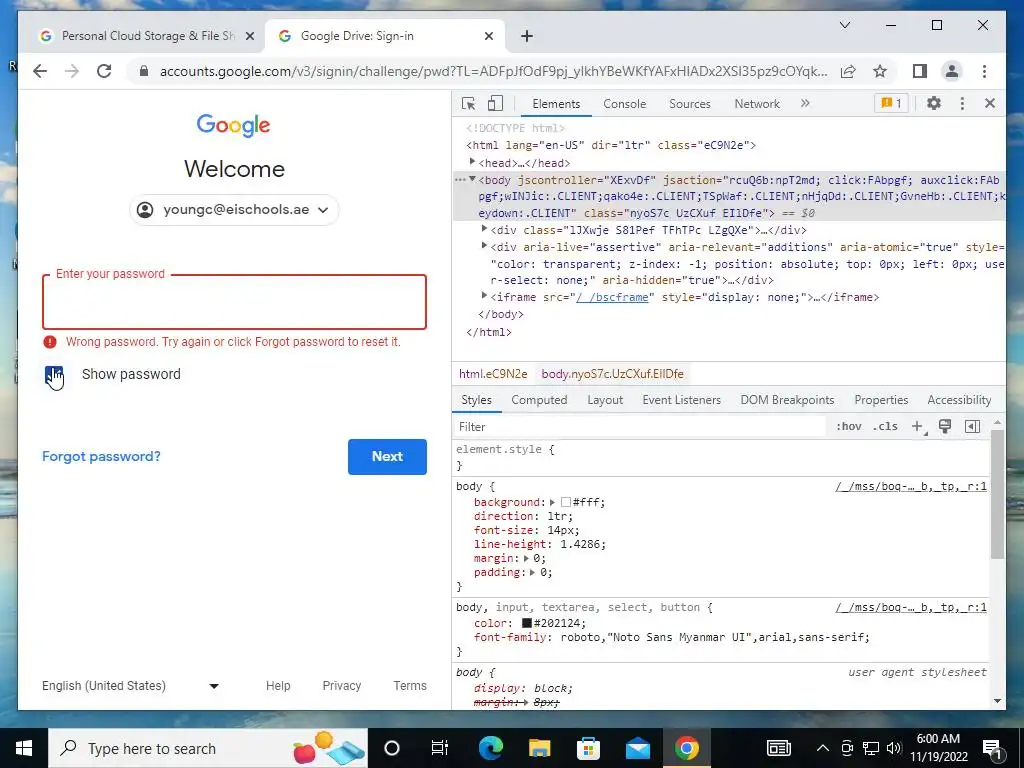Image resolution: width=1024 pixels, height=768 pixels.
Task: Open the Layout tab
Action: tap(605, 400)
